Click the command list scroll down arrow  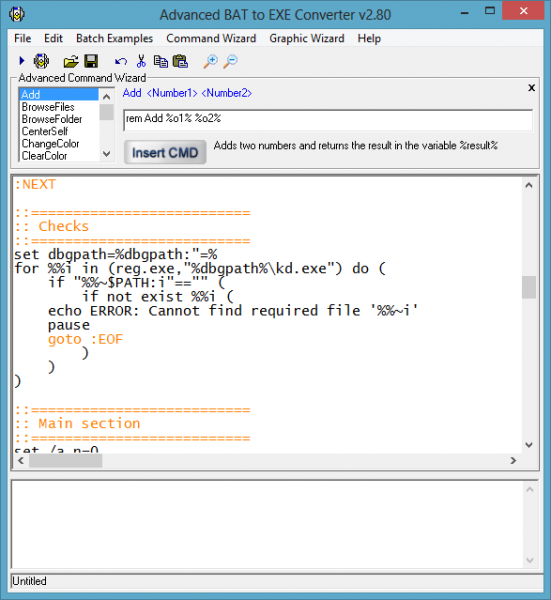[x=107, y=154]
